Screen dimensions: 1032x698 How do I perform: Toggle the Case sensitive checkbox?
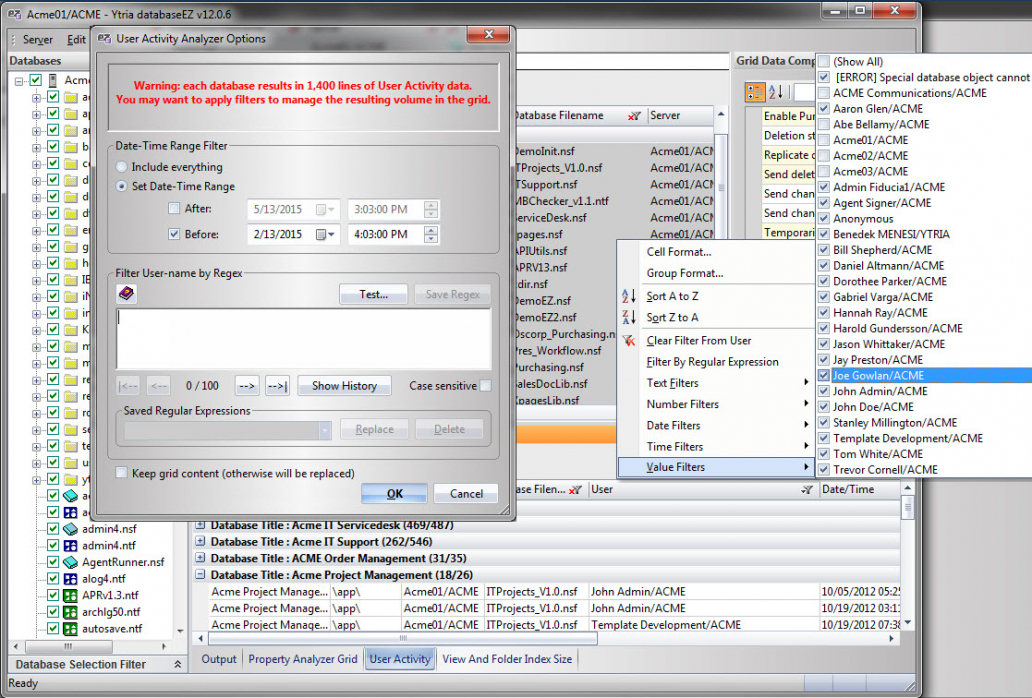[x=486, y=386]
